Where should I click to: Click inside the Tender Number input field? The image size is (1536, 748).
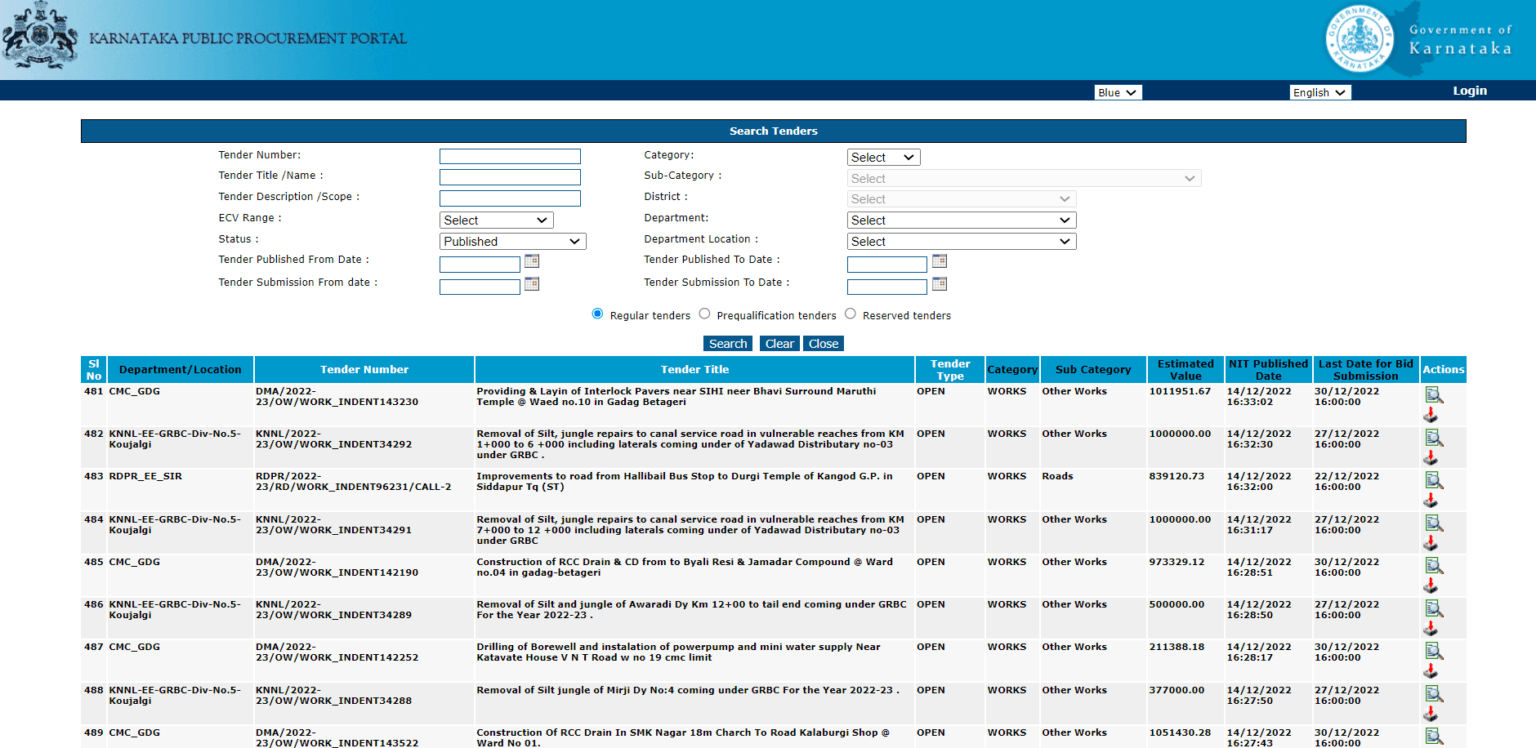tap(509, 155)
